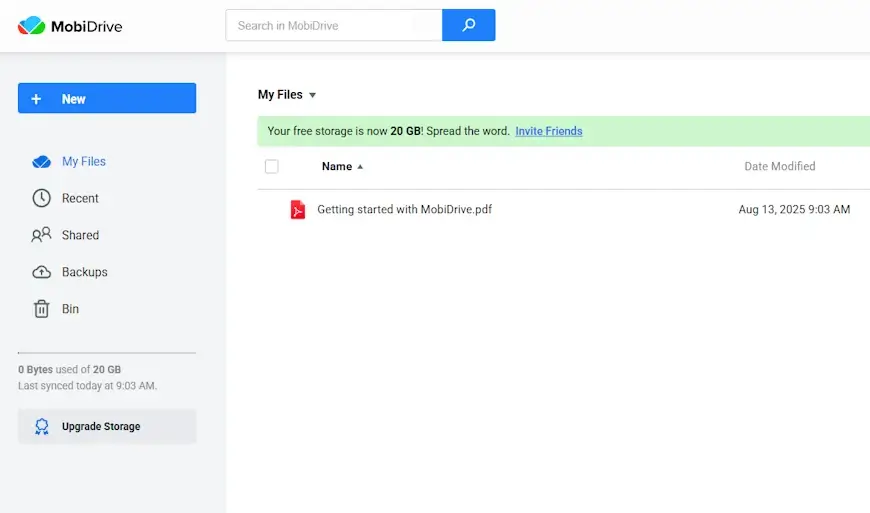This screenshot has width=870, height=513.
Task: Click in the Search in MobiDrive field
Action: coord(333,25)
